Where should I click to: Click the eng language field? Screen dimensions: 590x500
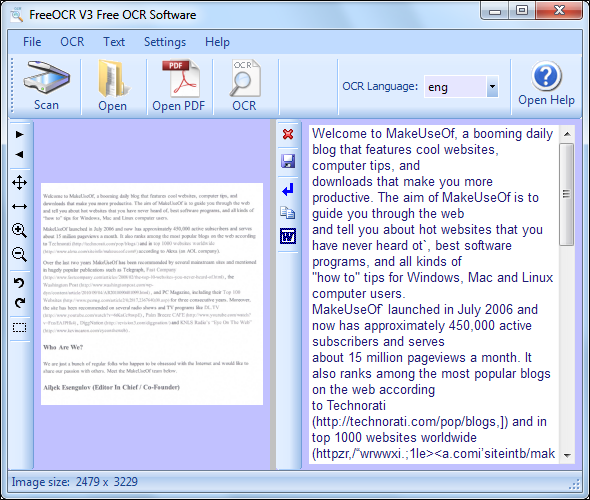pos(455,87)
